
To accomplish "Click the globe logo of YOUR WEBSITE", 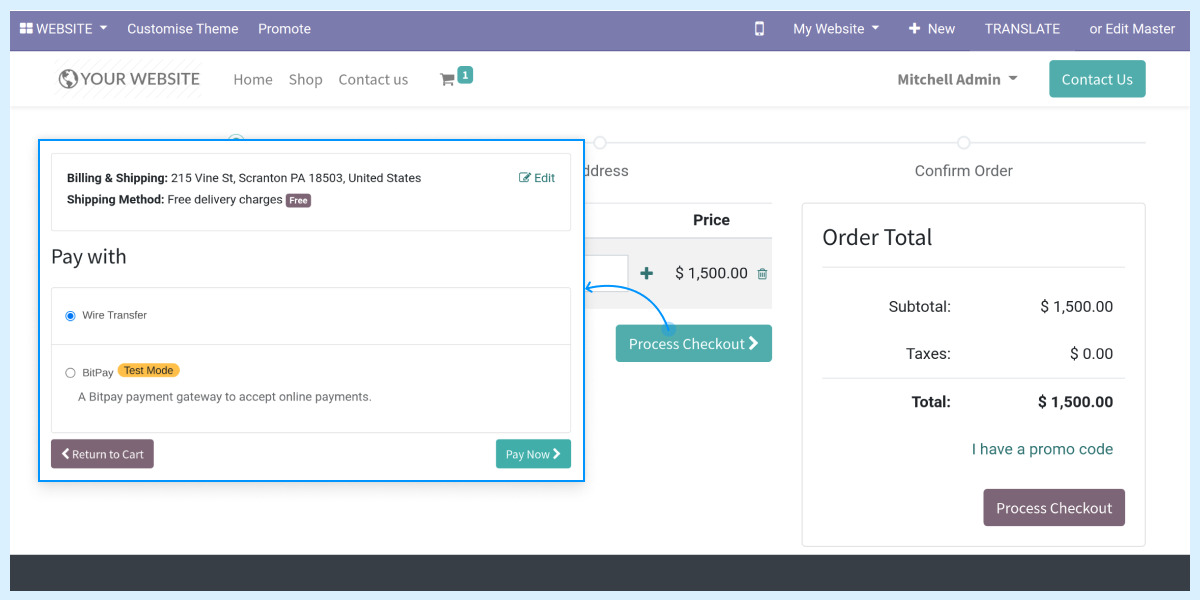I will 66,78.
